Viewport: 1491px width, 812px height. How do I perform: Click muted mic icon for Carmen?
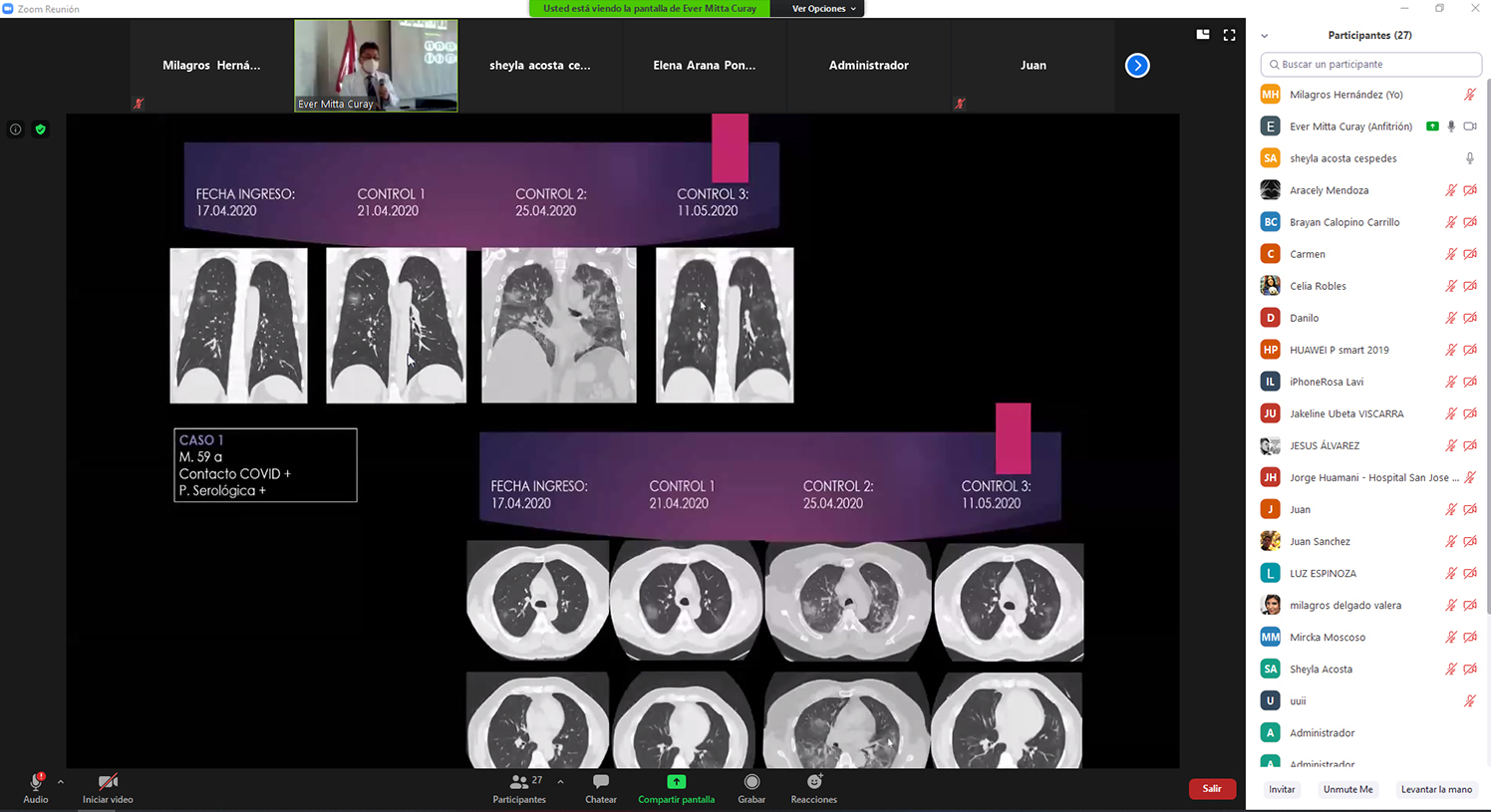pyautogui.click(x=1451, y=254)
